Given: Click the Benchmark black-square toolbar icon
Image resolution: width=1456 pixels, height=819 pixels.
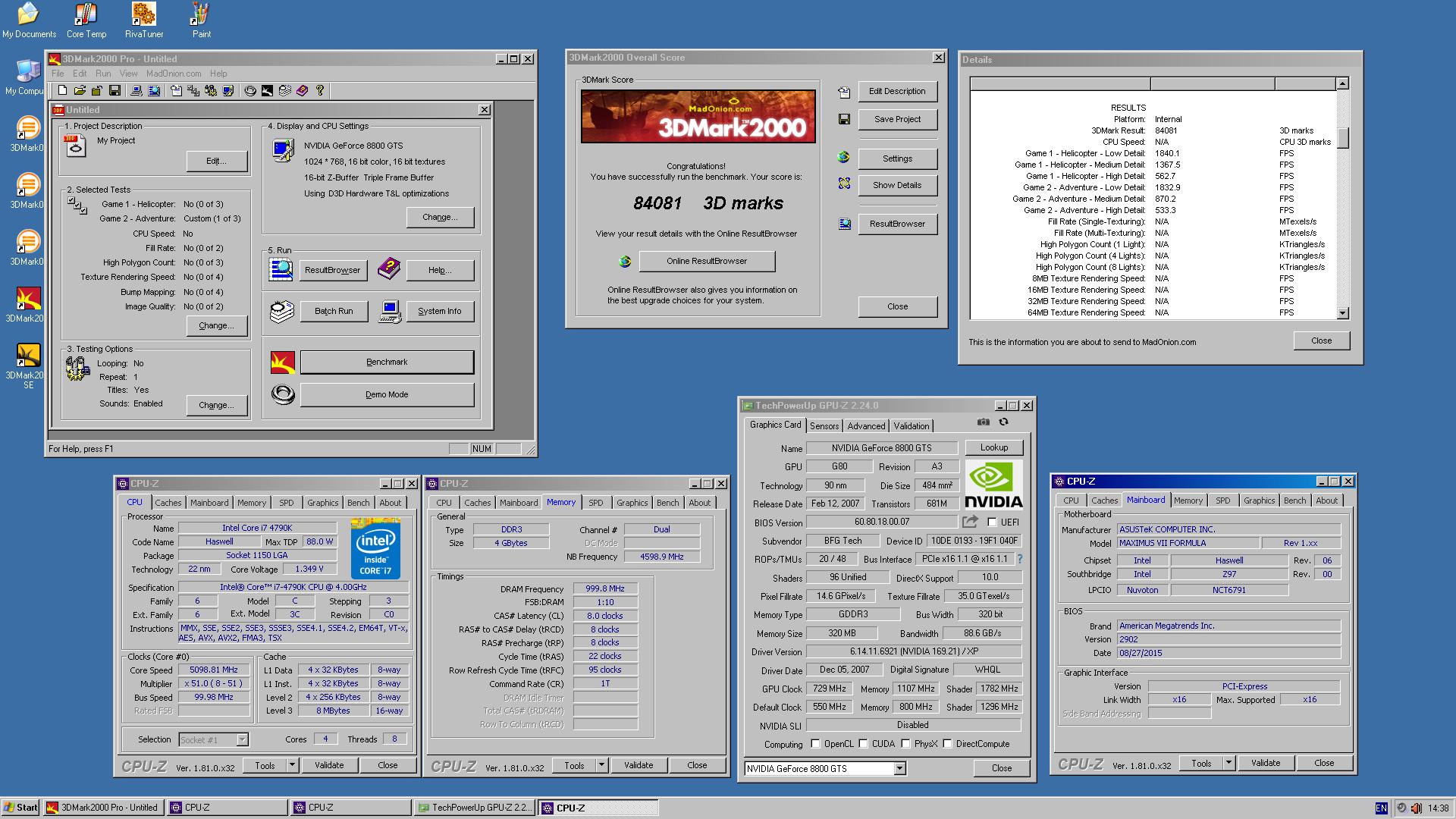Looking at the screenshot, I should click(x=268, y=90).
